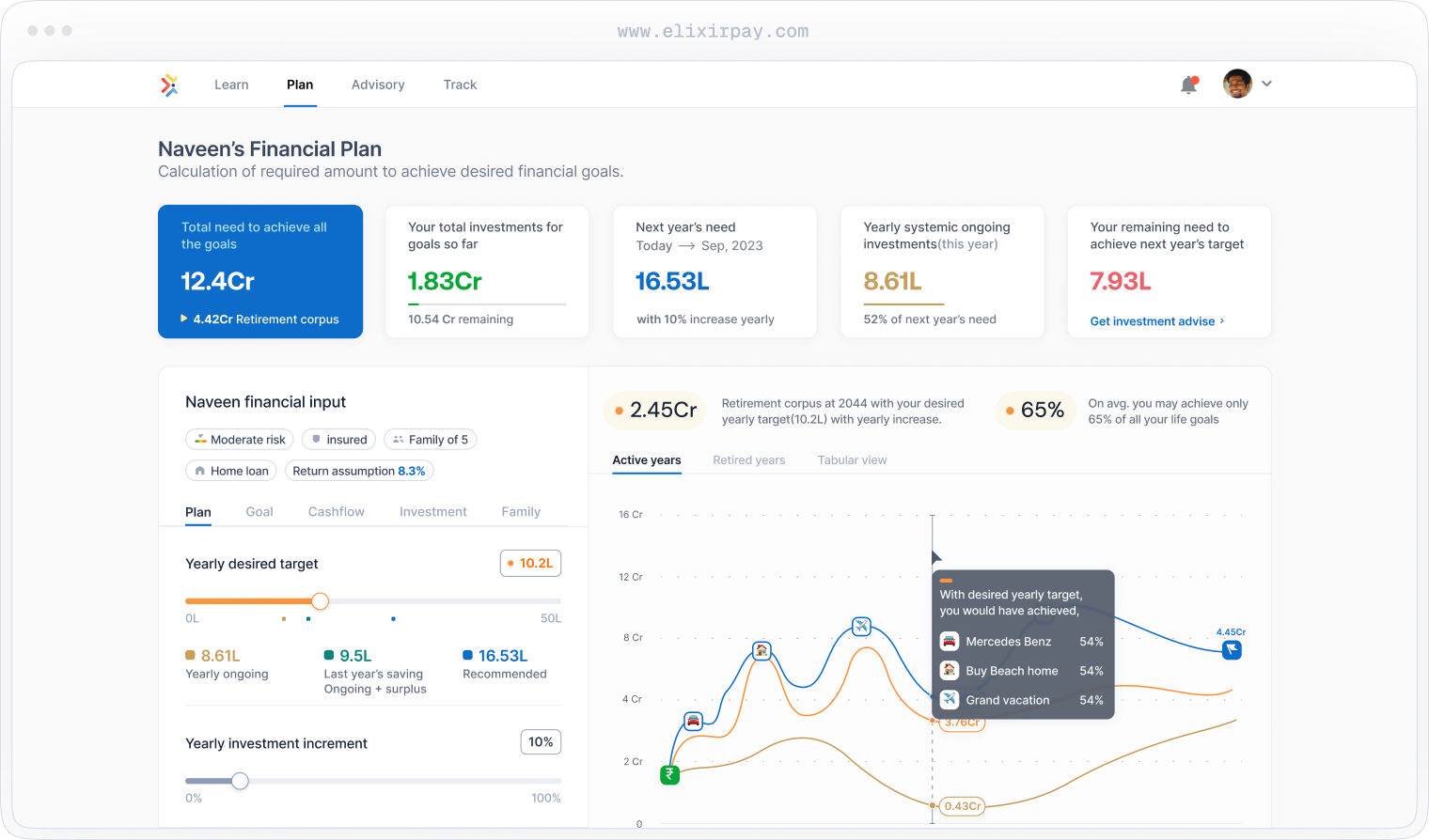Image resolution: width=1429 pixels, height=840 pixels.
Task: Switch to the Investment tab
Action: click(433, 512)
